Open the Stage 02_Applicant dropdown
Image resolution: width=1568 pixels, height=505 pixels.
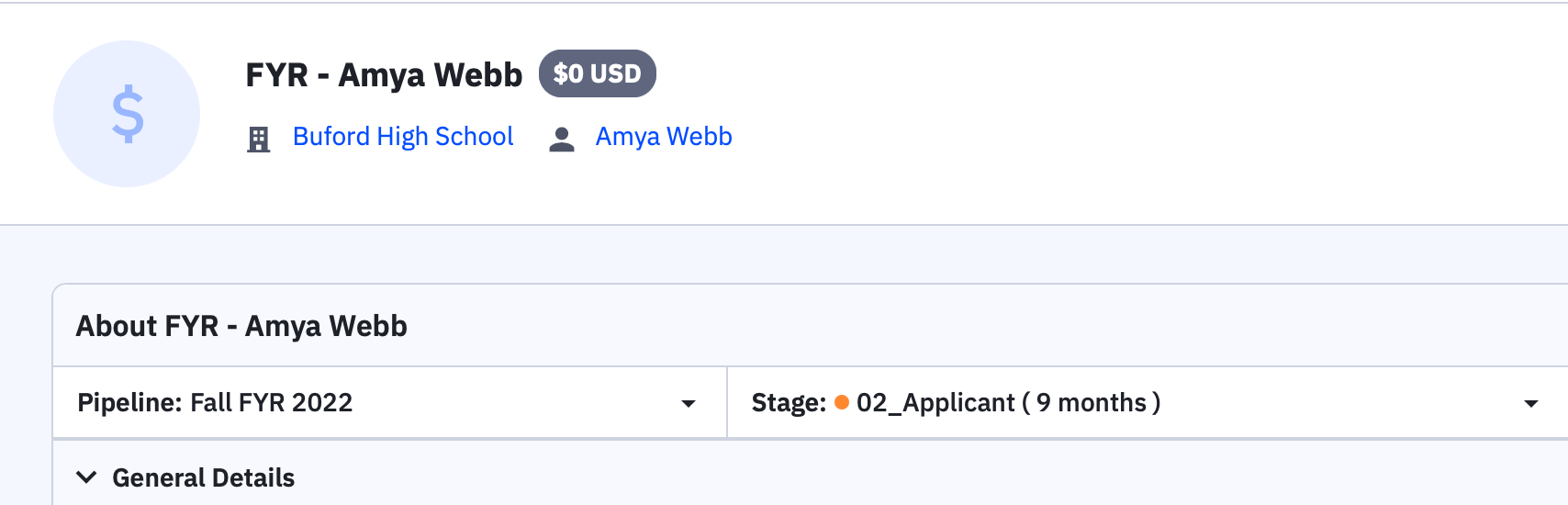(x=1138, y=403)
